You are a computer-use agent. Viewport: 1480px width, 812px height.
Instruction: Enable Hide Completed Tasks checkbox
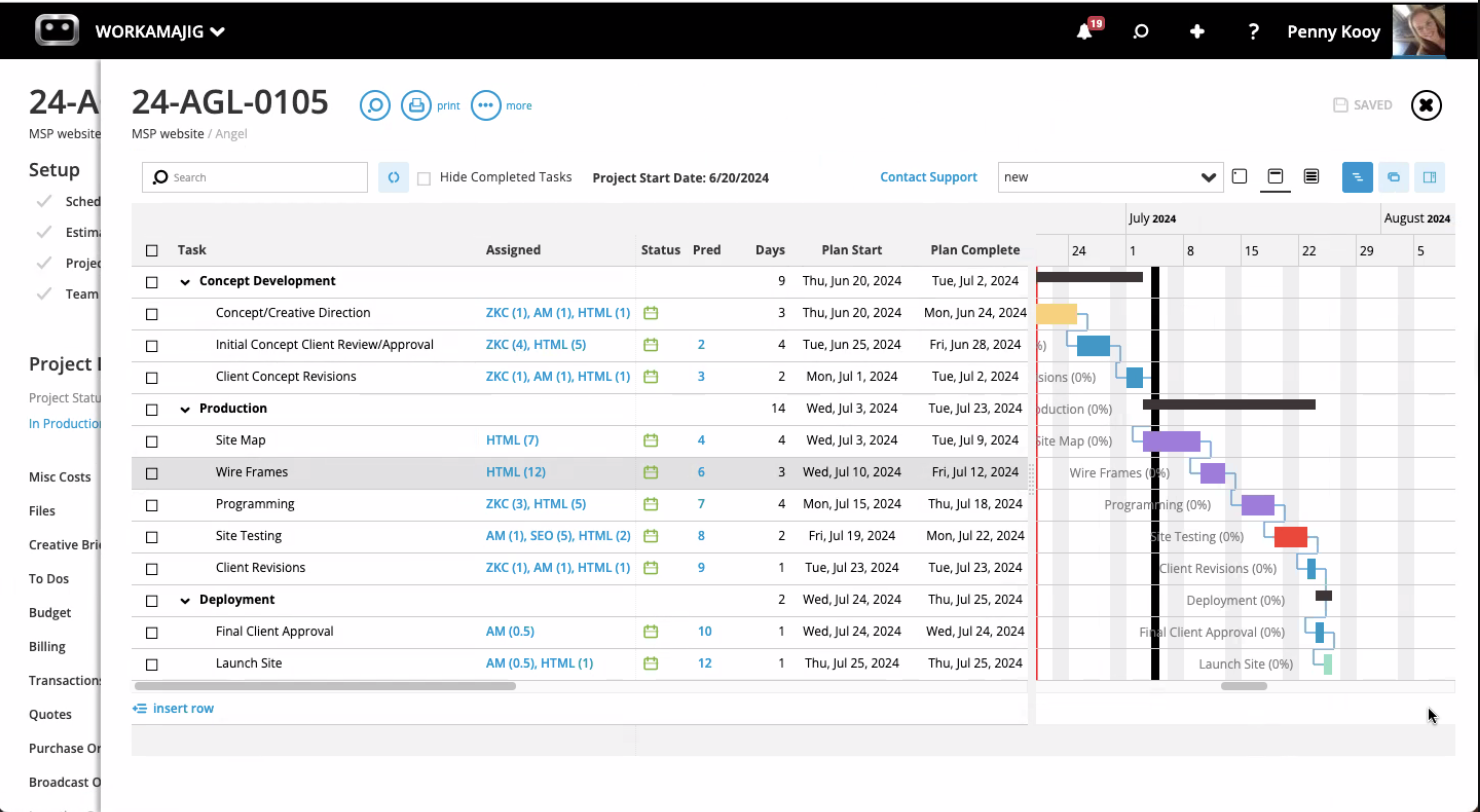[x=424, y=178]
